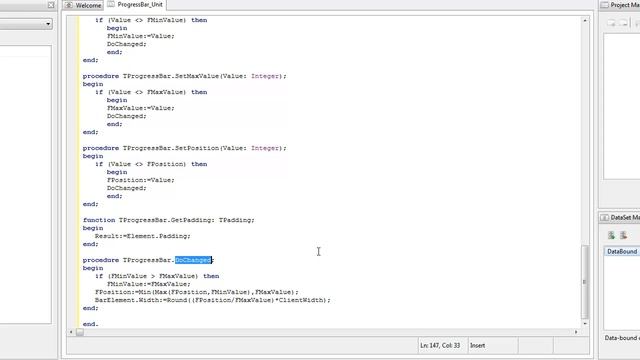Click the horizontal scrollbar left arrow

[x=71, y=332]
